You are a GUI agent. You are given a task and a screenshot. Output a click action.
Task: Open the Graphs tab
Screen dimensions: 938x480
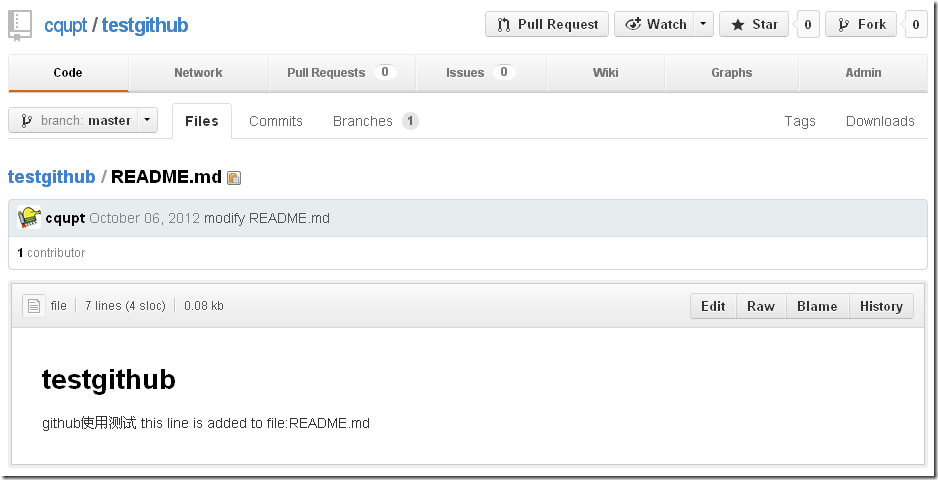point(732,73)
